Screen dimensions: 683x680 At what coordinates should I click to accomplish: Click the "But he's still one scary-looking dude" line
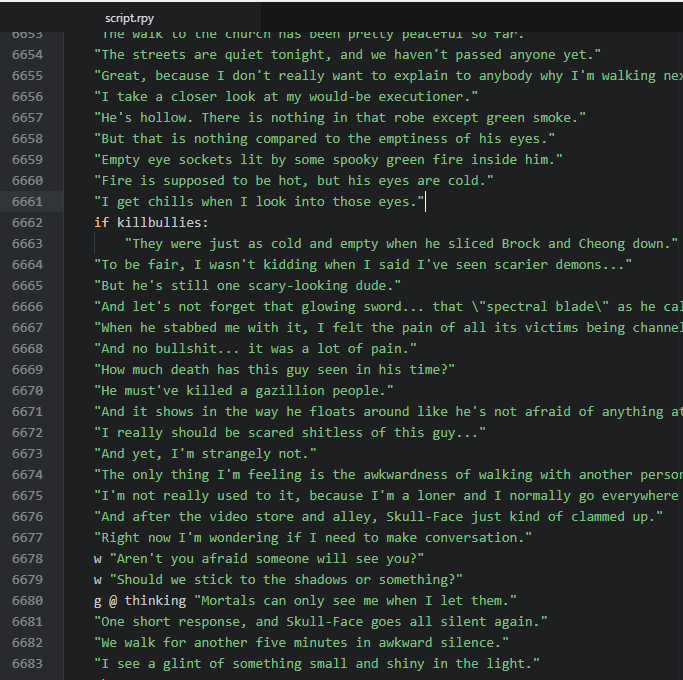pos(247,286)
